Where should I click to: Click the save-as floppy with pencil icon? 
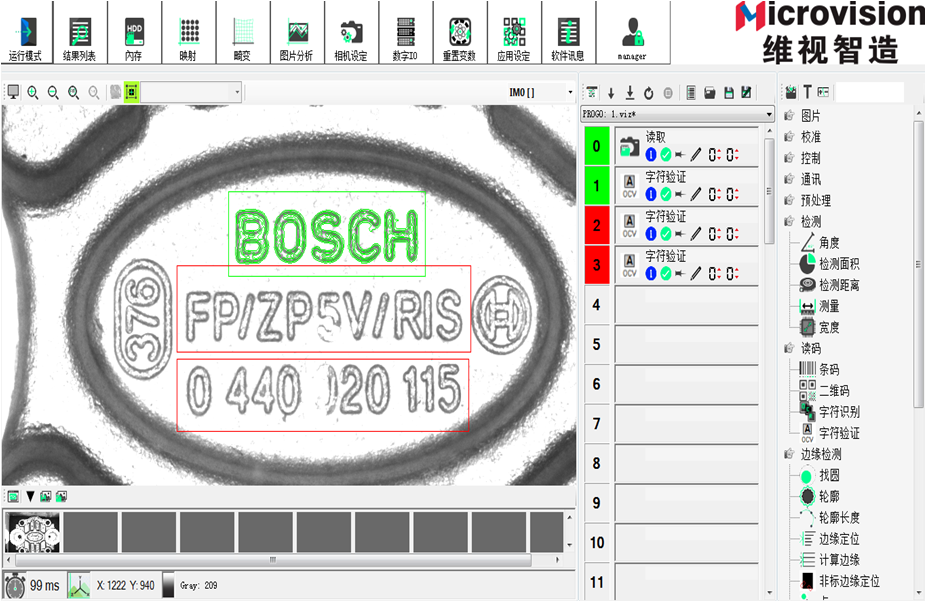[746, 93]
